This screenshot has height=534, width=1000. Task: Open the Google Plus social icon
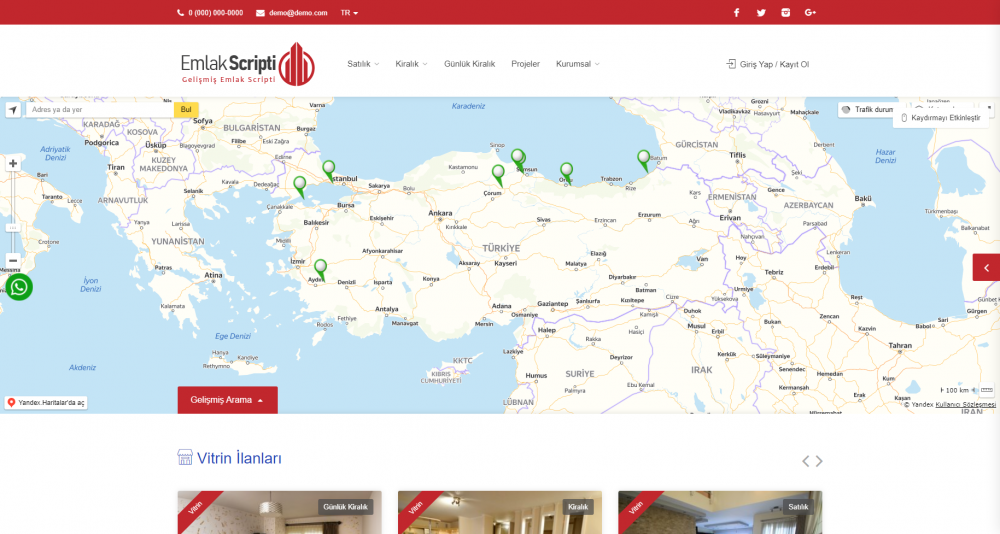tap(811, 13)
